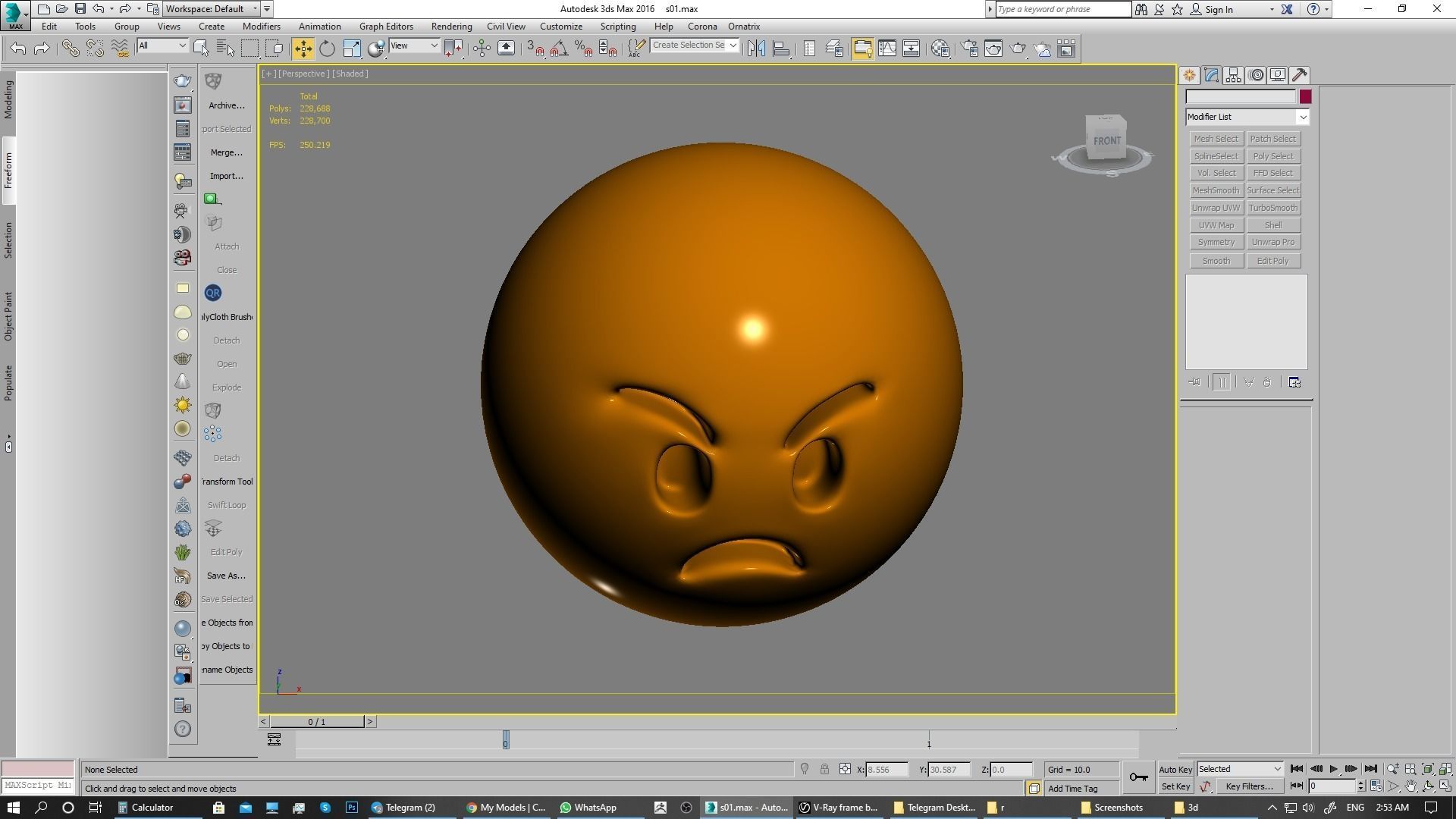The height and width of the screenshot is (819, 1456).
Task: Toggle the selection lock padlock icon
Action: coord(824,770)
